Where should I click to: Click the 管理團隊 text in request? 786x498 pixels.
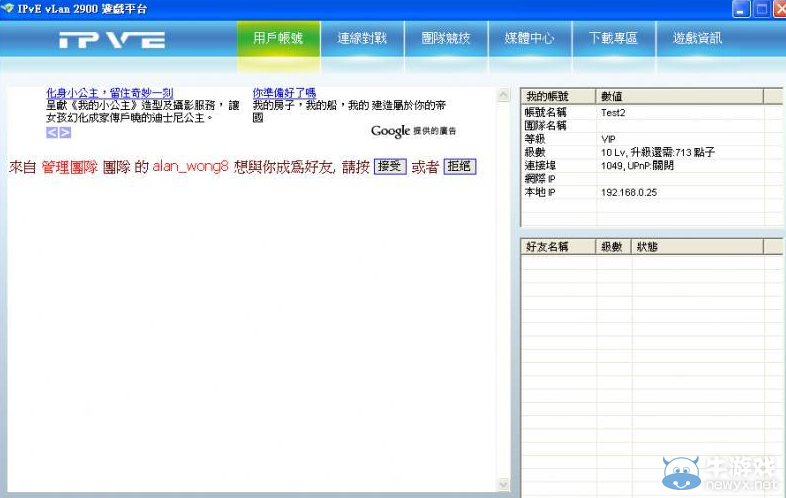[x=69, y=167]
